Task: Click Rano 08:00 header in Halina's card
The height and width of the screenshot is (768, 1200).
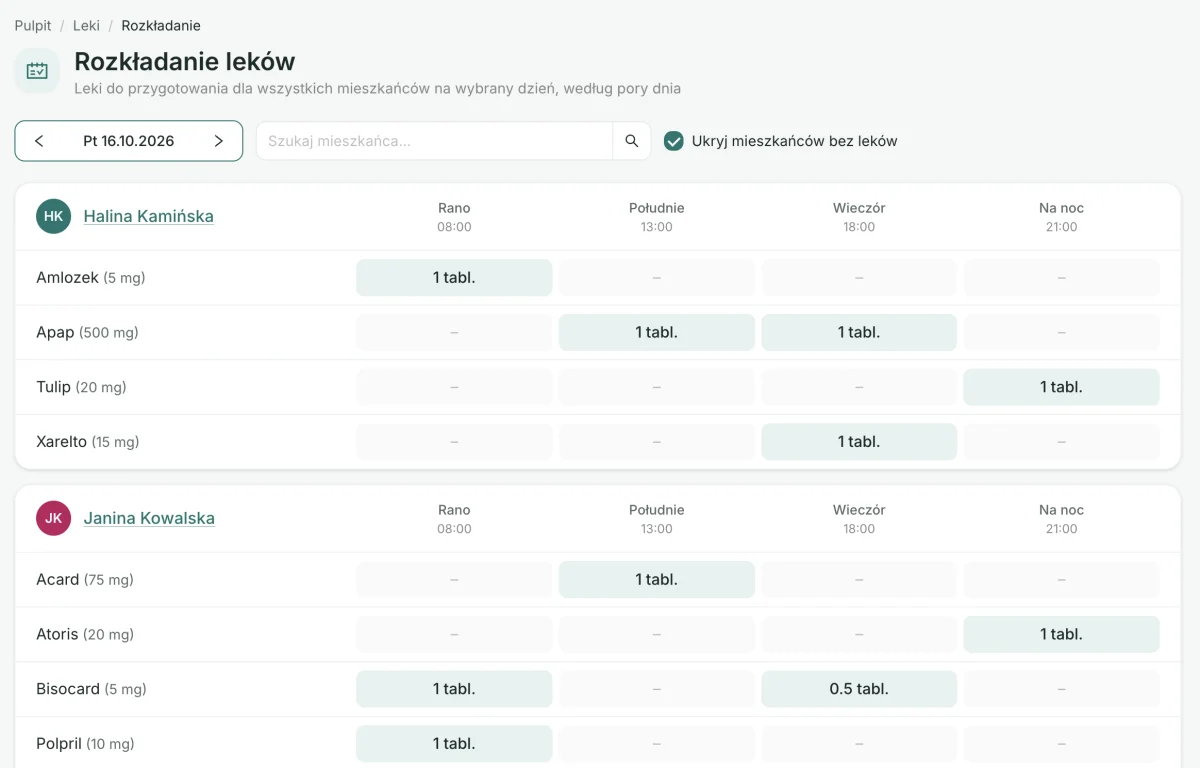Action: pyautogui.click(x=454, y=217)
